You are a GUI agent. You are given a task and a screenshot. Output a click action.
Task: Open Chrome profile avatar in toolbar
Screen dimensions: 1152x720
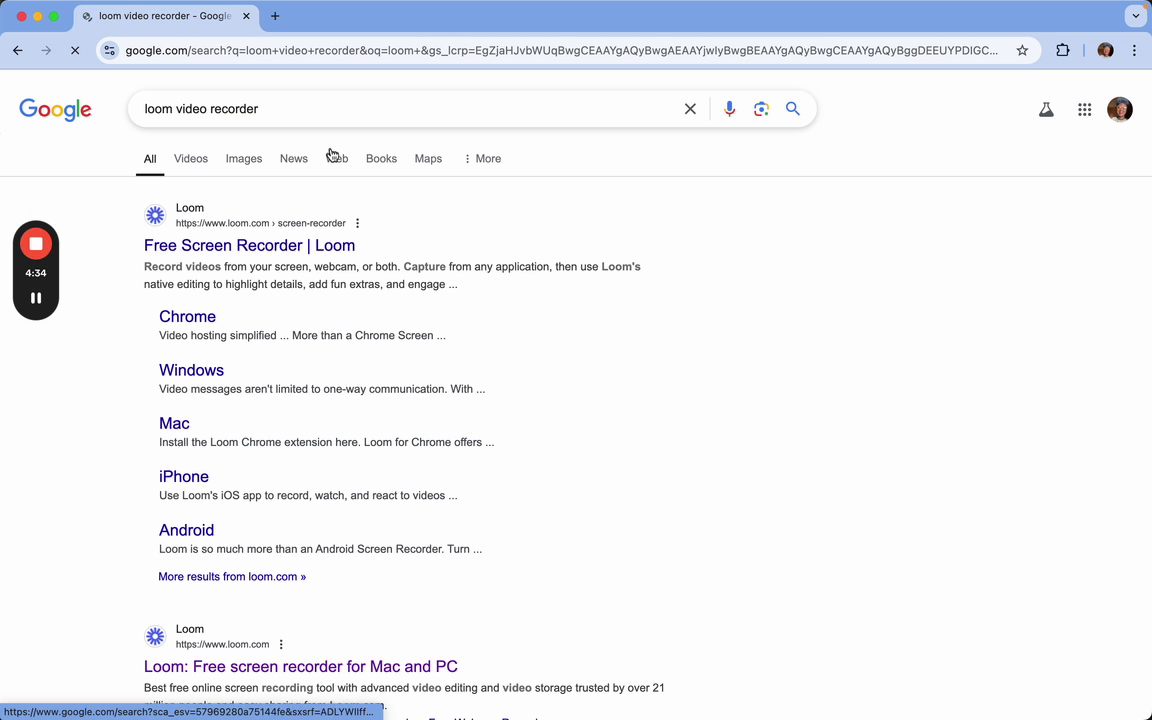pos(1105,51)
